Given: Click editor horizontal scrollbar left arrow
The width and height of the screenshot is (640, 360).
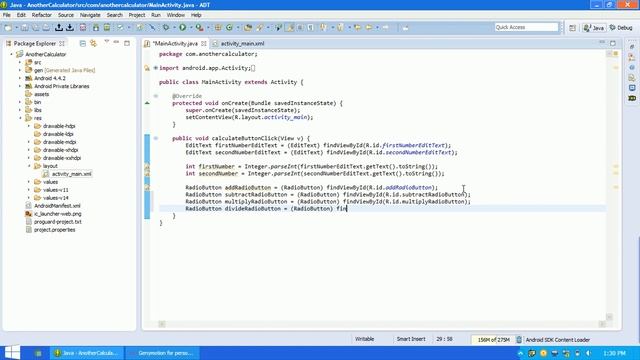Looking at the screenshot, I should click(162, 324).
